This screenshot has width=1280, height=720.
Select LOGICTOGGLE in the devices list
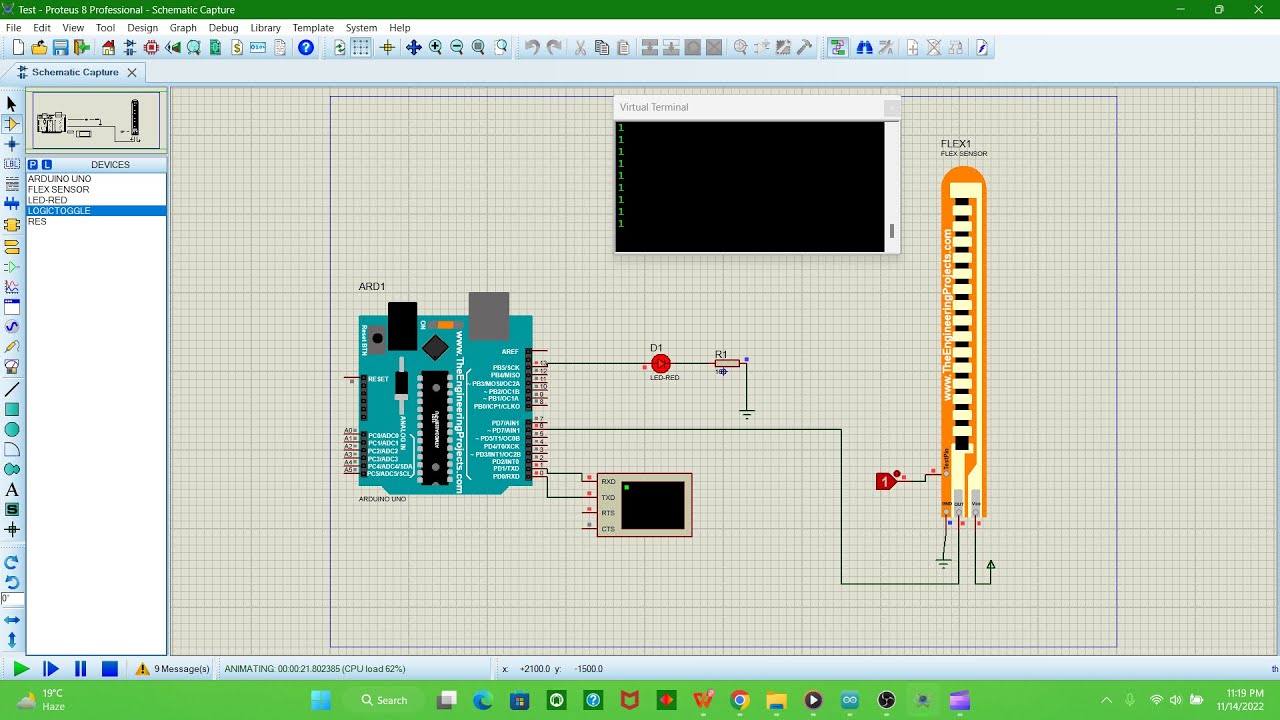(x=96, y=211)
